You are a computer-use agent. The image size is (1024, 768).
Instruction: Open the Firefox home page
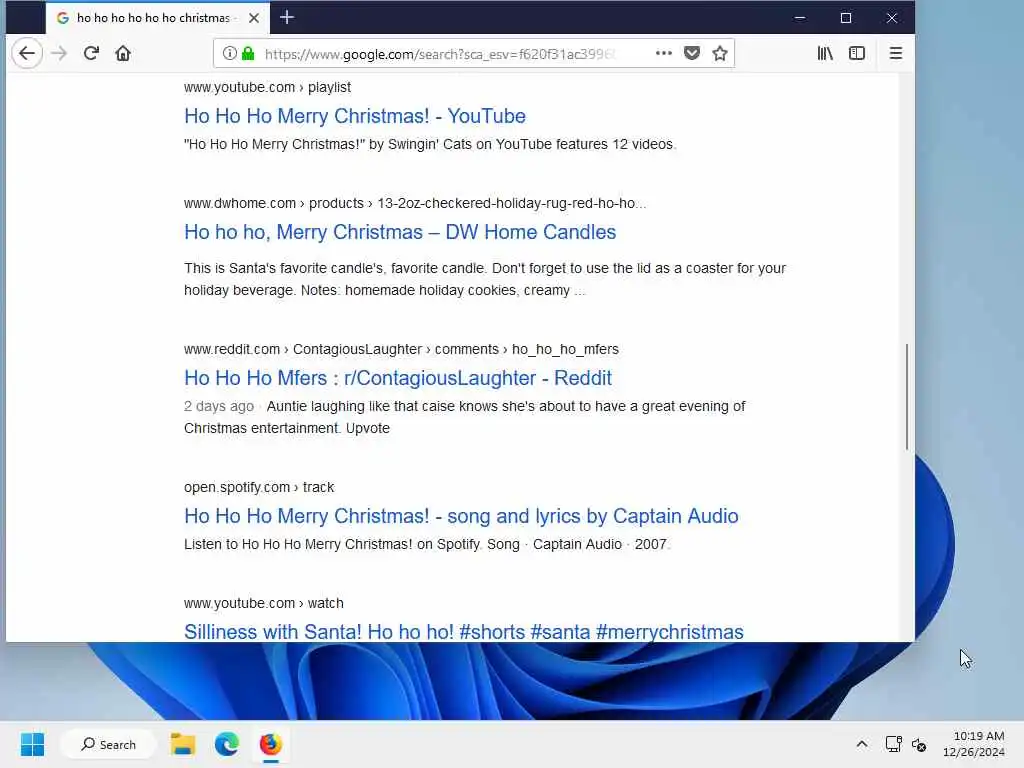123,54
